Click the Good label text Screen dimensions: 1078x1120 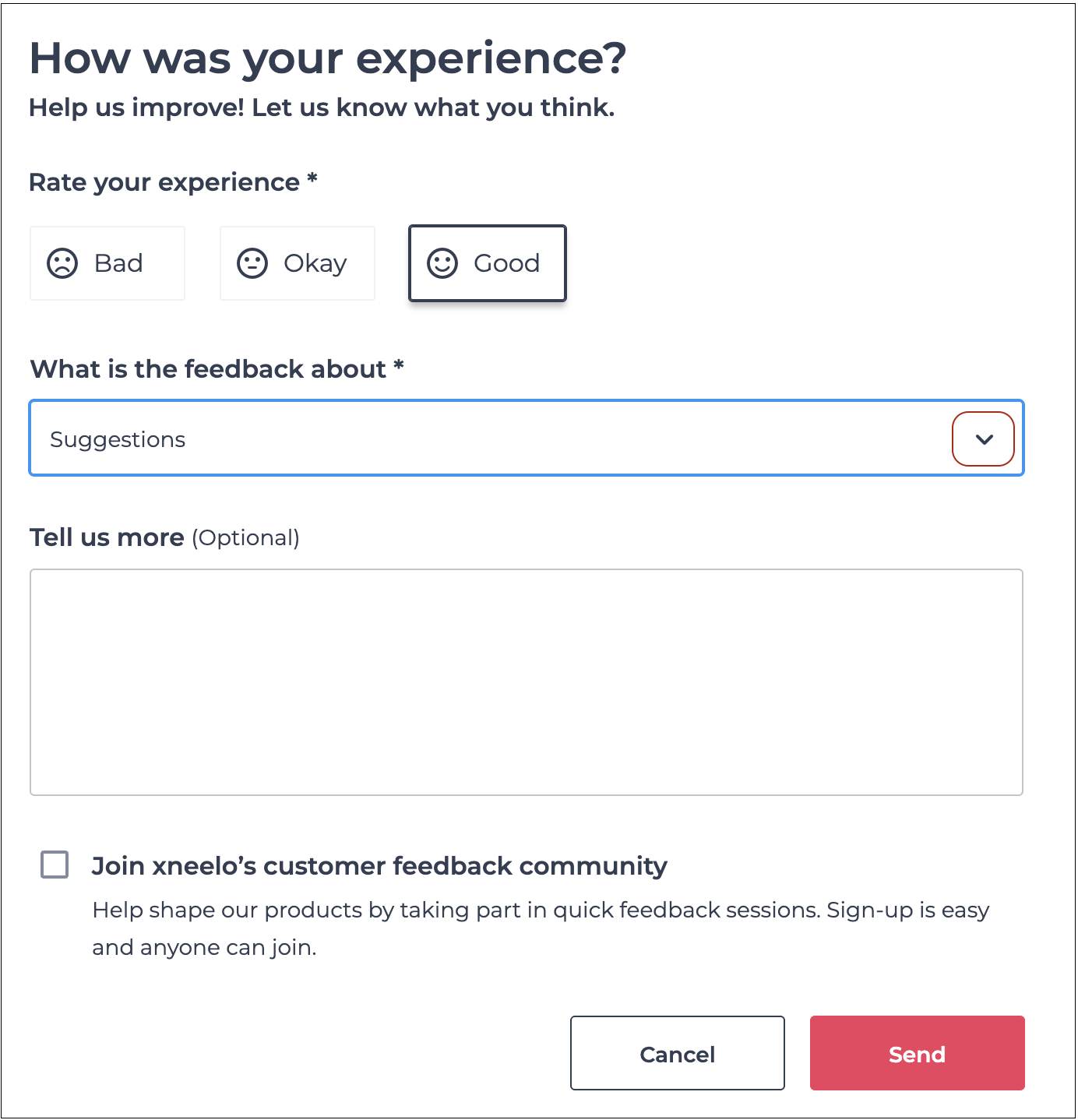point(506,263)
